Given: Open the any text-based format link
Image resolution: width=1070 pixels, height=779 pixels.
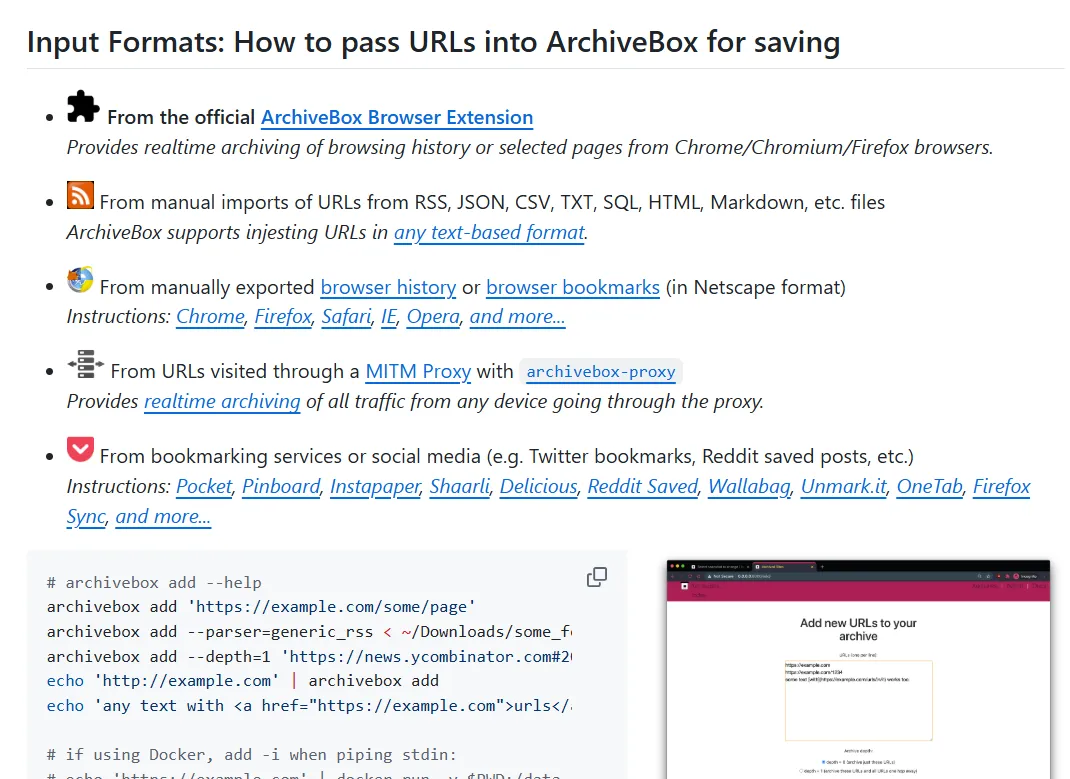Looking at the screenshot, I should 489,232.
